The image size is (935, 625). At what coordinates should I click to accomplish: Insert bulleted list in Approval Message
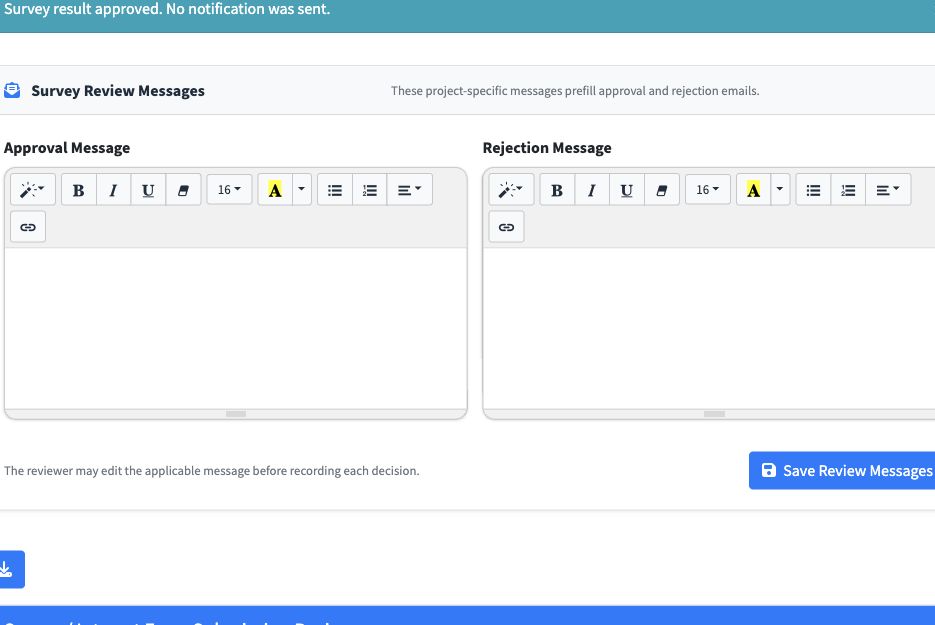[x=335, y=190]
